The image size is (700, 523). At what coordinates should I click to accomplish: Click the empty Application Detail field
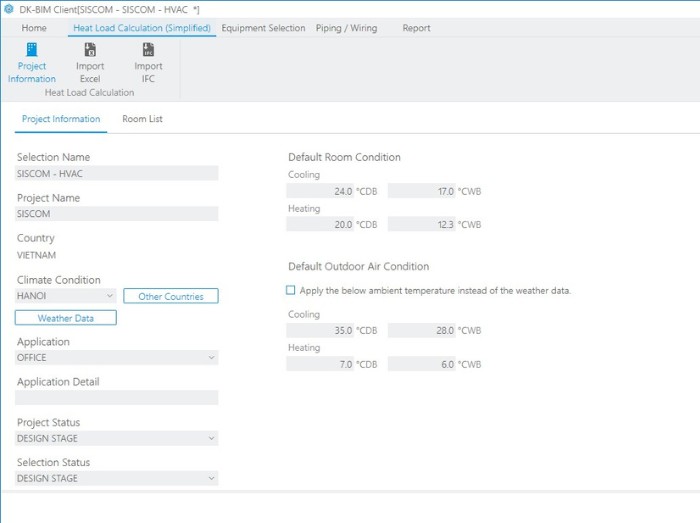point(117,398)
